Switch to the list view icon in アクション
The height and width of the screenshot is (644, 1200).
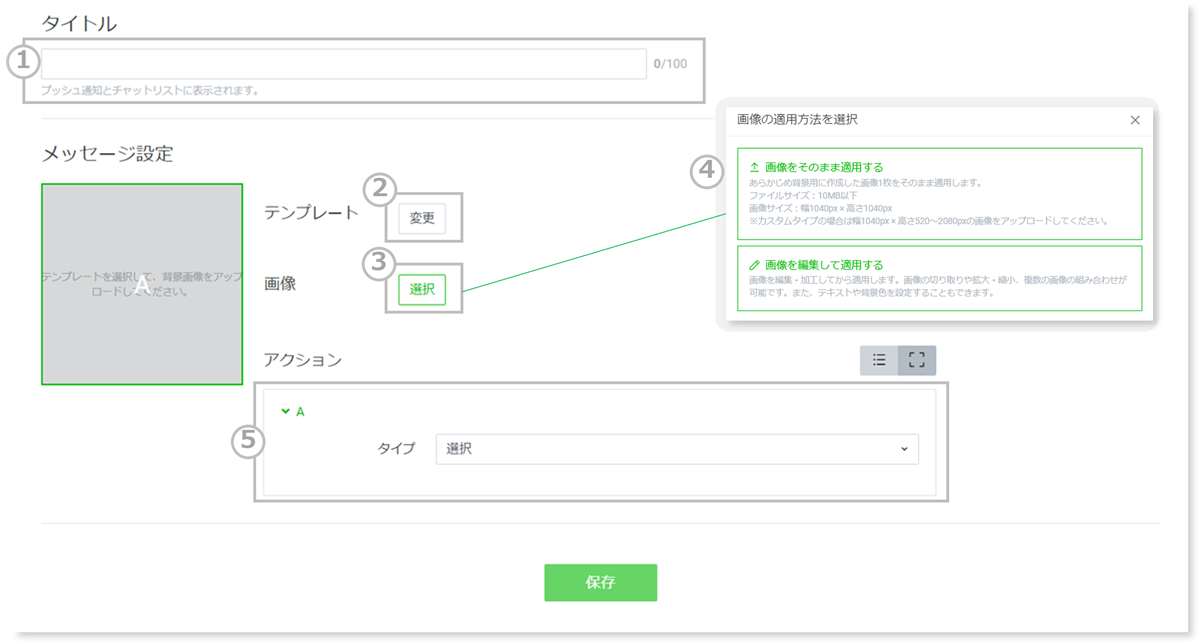tap(879, 360)
